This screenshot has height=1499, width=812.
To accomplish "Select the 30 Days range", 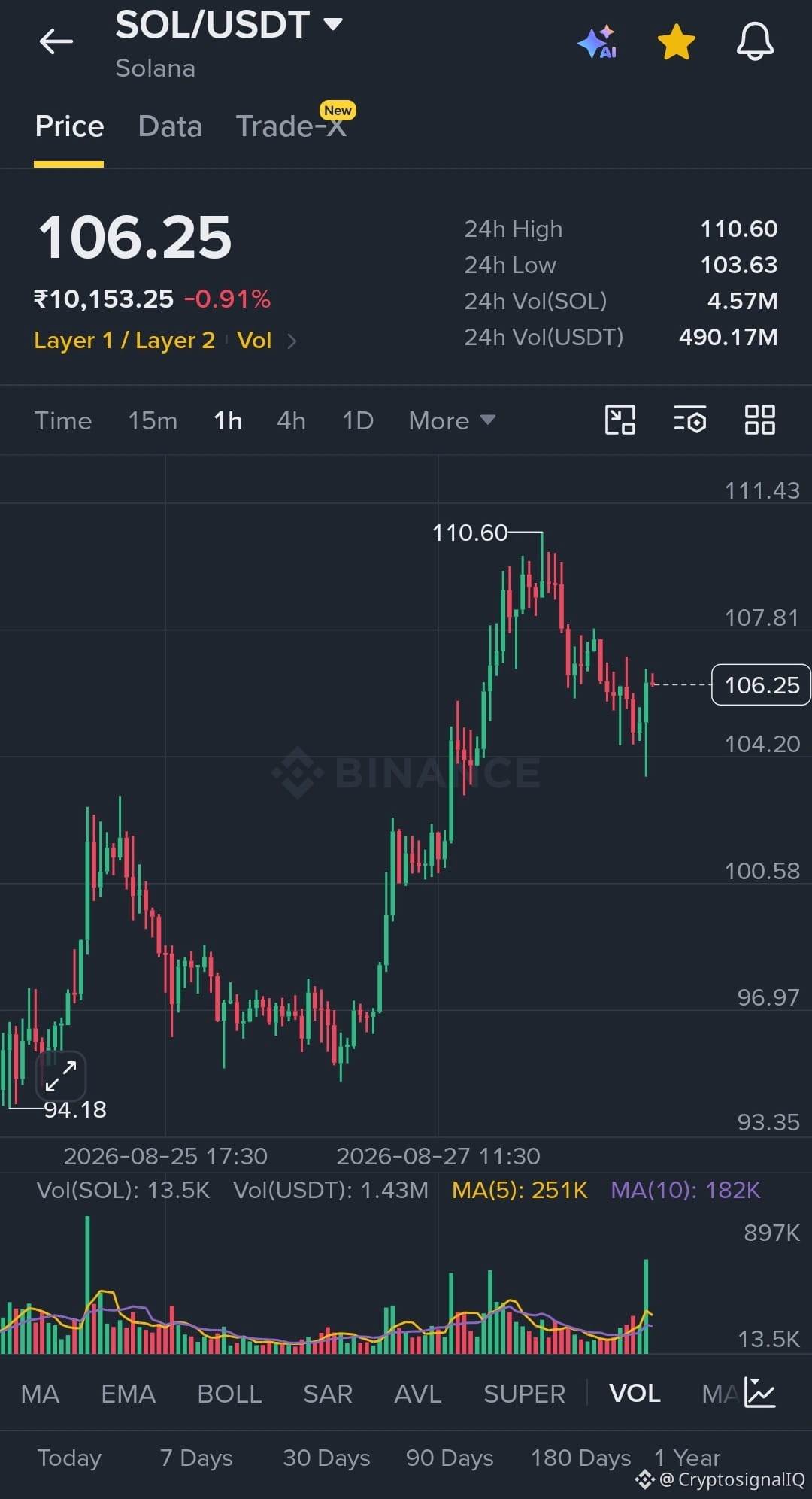I will coord(326,1458).
